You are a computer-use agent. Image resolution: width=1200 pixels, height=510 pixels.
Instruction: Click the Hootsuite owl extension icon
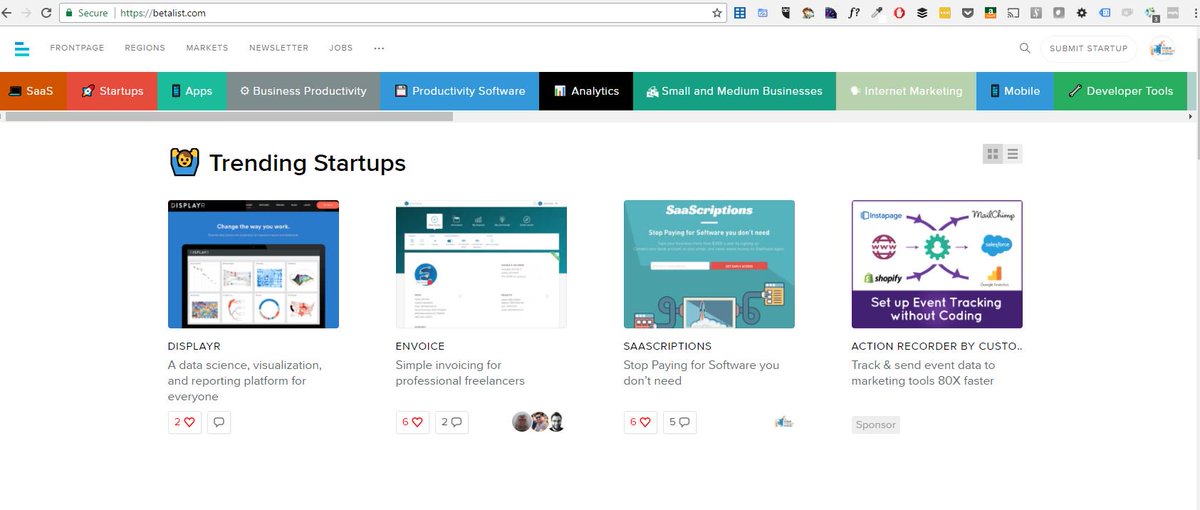click(786, 13)
